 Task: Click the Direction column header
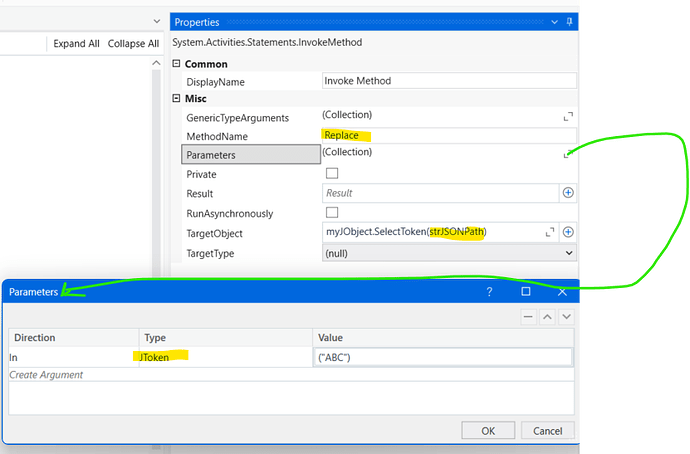pyautogui.click(x=74, y=337)
